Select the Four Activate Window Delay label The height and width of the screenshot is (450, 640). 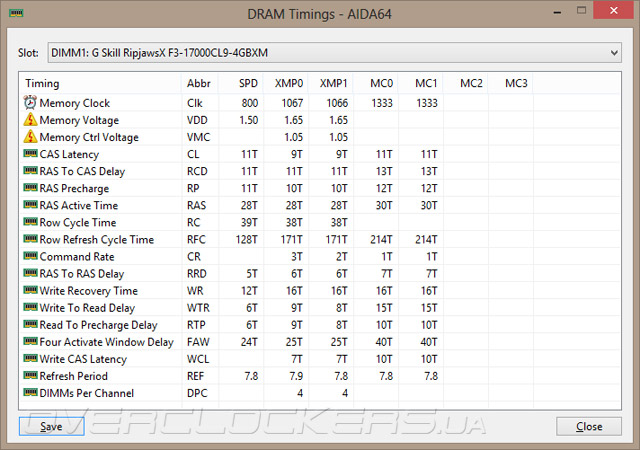coord(107,342)
